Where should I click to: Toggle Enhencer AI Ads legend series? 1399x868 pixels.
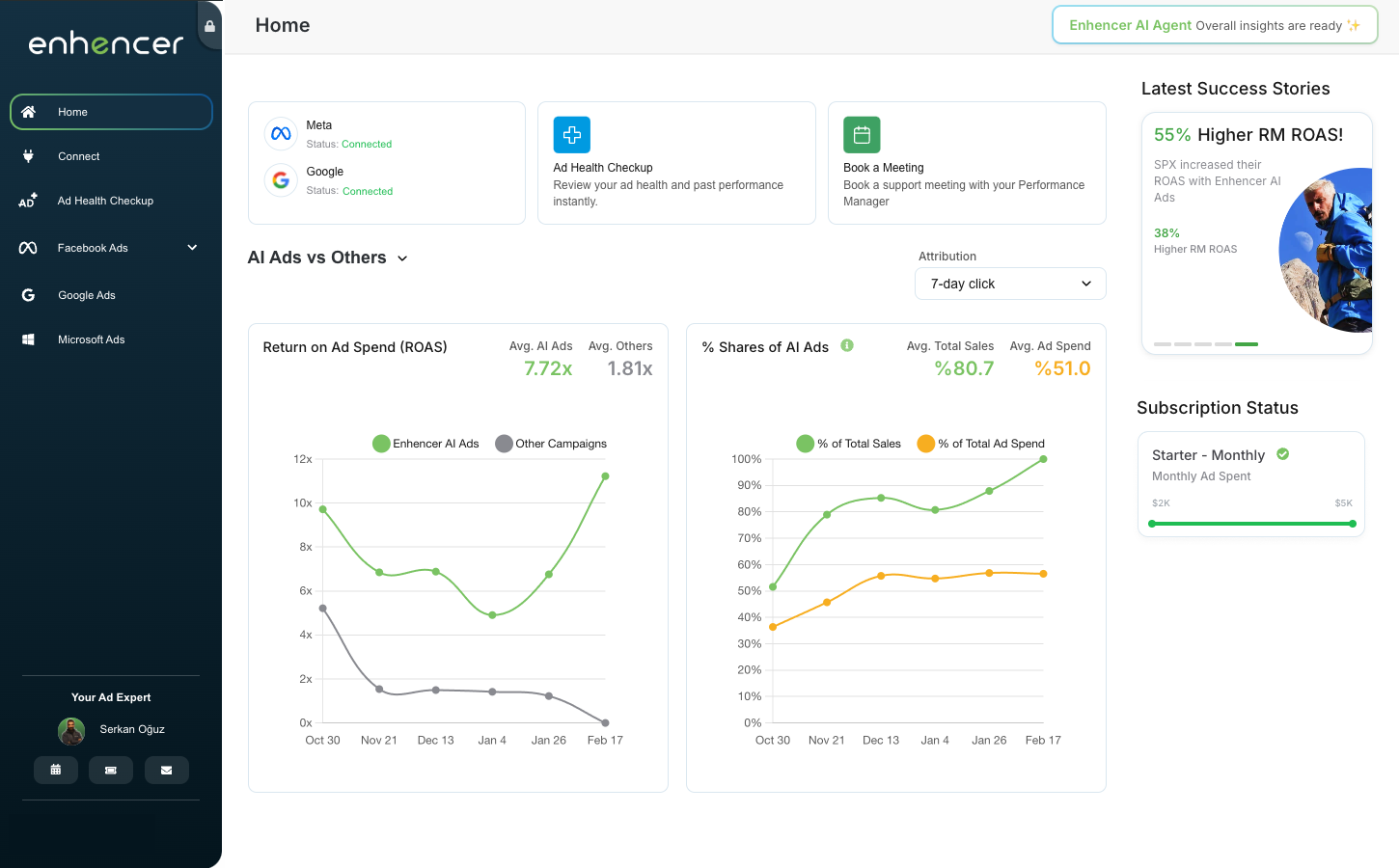[425, 444]
